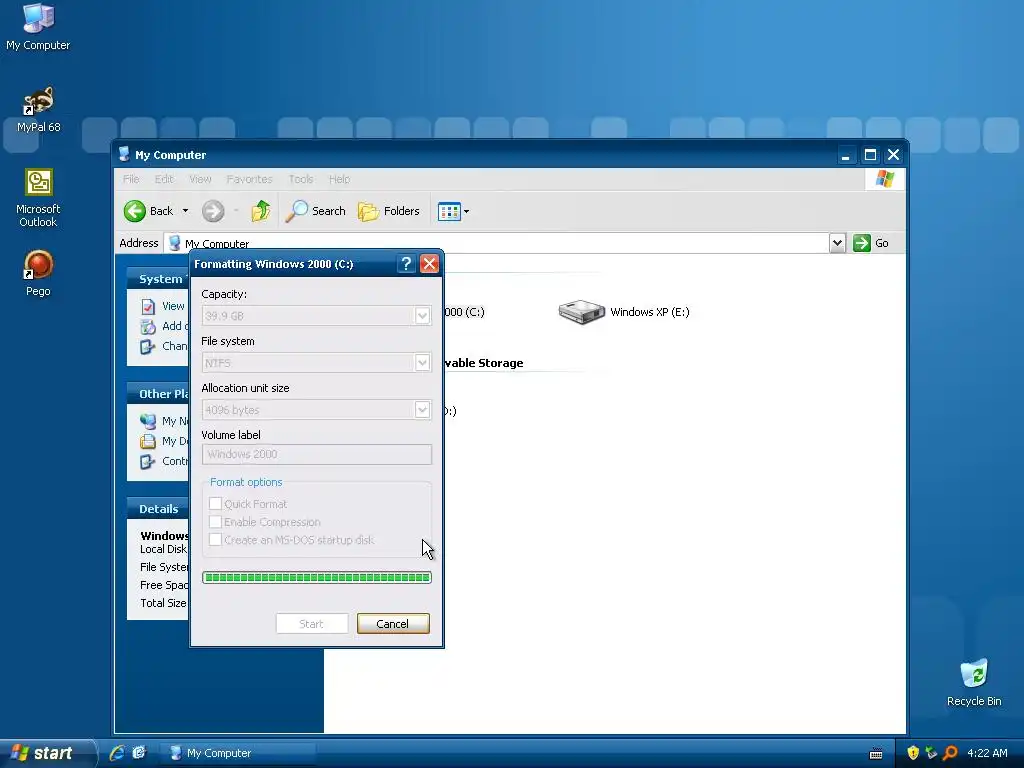
Task: Click the magnifier tray icon
Action: tap(950, 753)
